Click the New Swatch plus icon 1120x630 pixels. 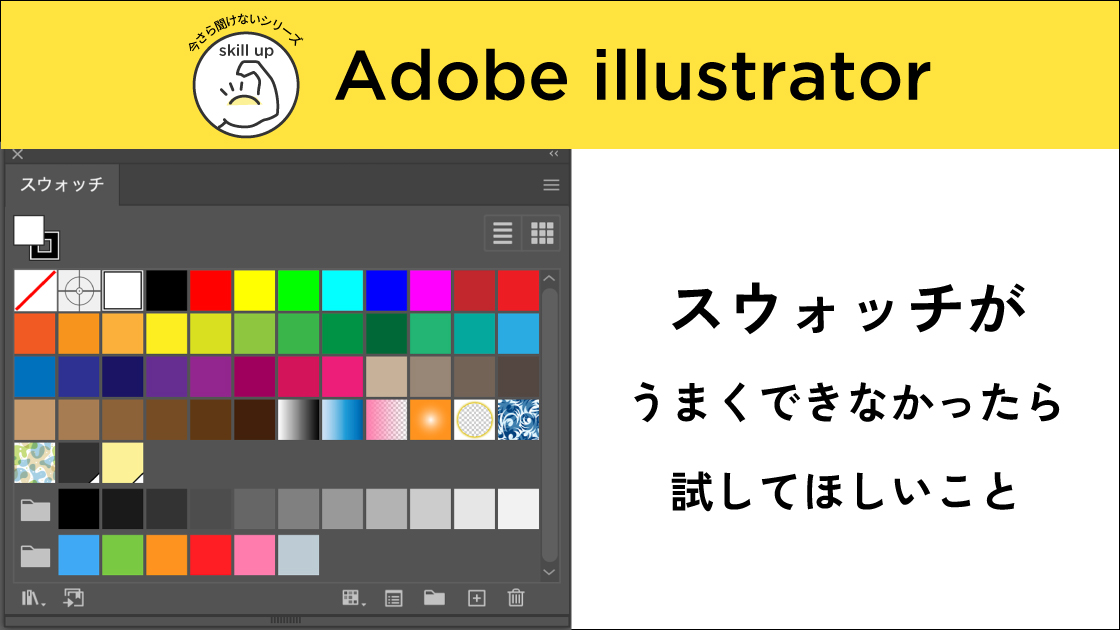[476, 599]
